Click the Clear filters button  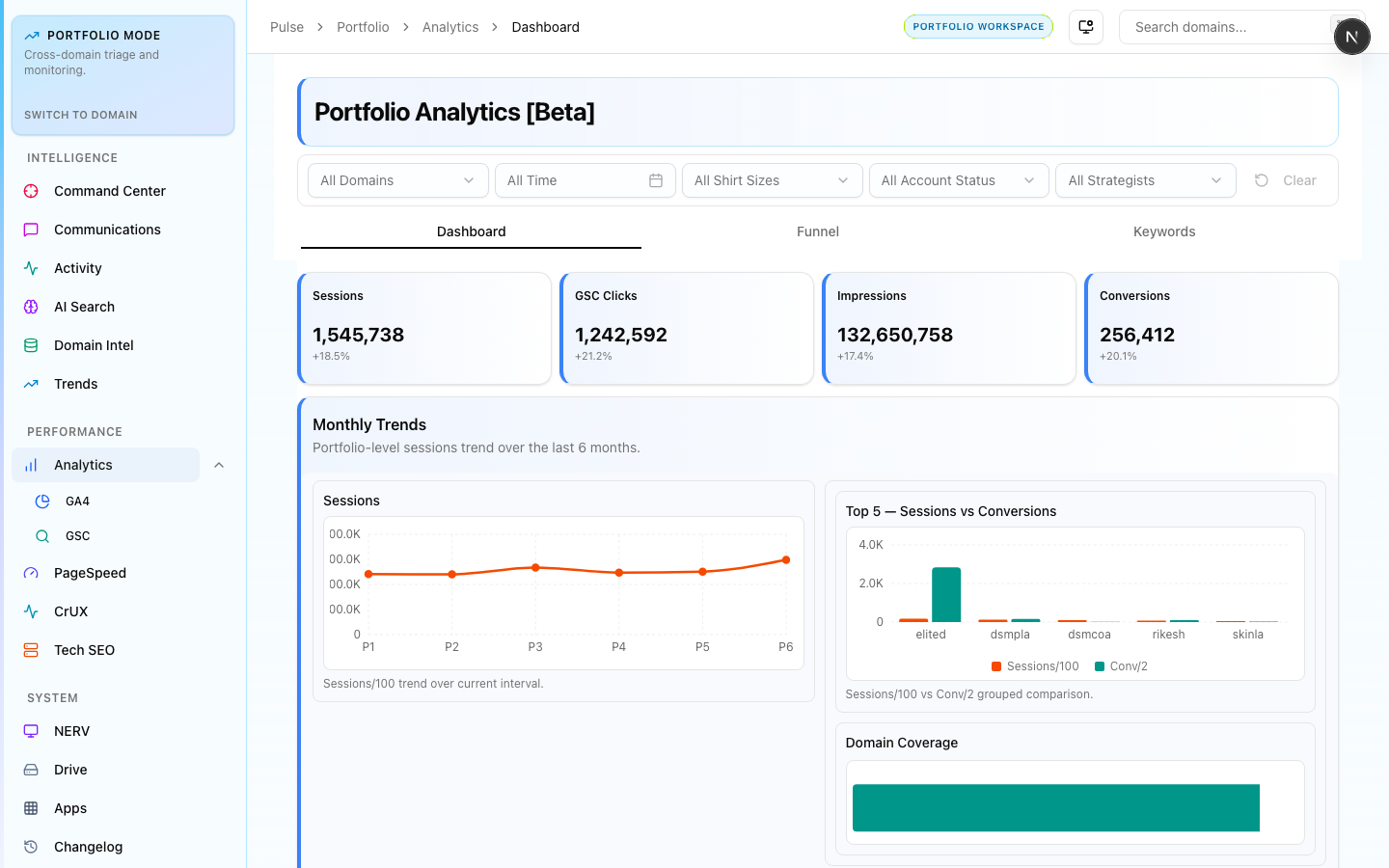[x=1286, y=180]
